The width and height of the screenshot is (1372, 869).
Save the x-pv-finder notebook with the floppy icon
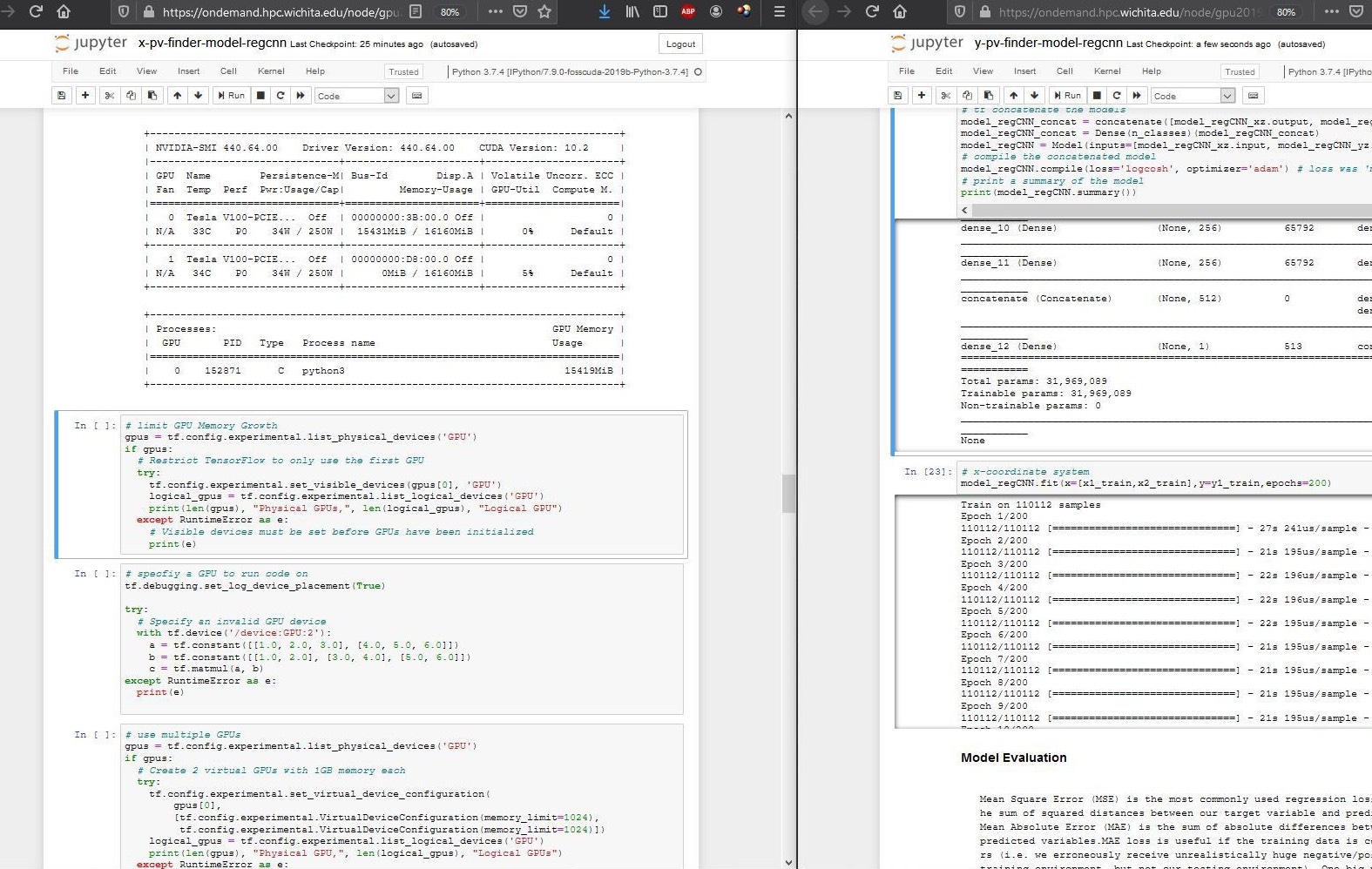(61, 96)
